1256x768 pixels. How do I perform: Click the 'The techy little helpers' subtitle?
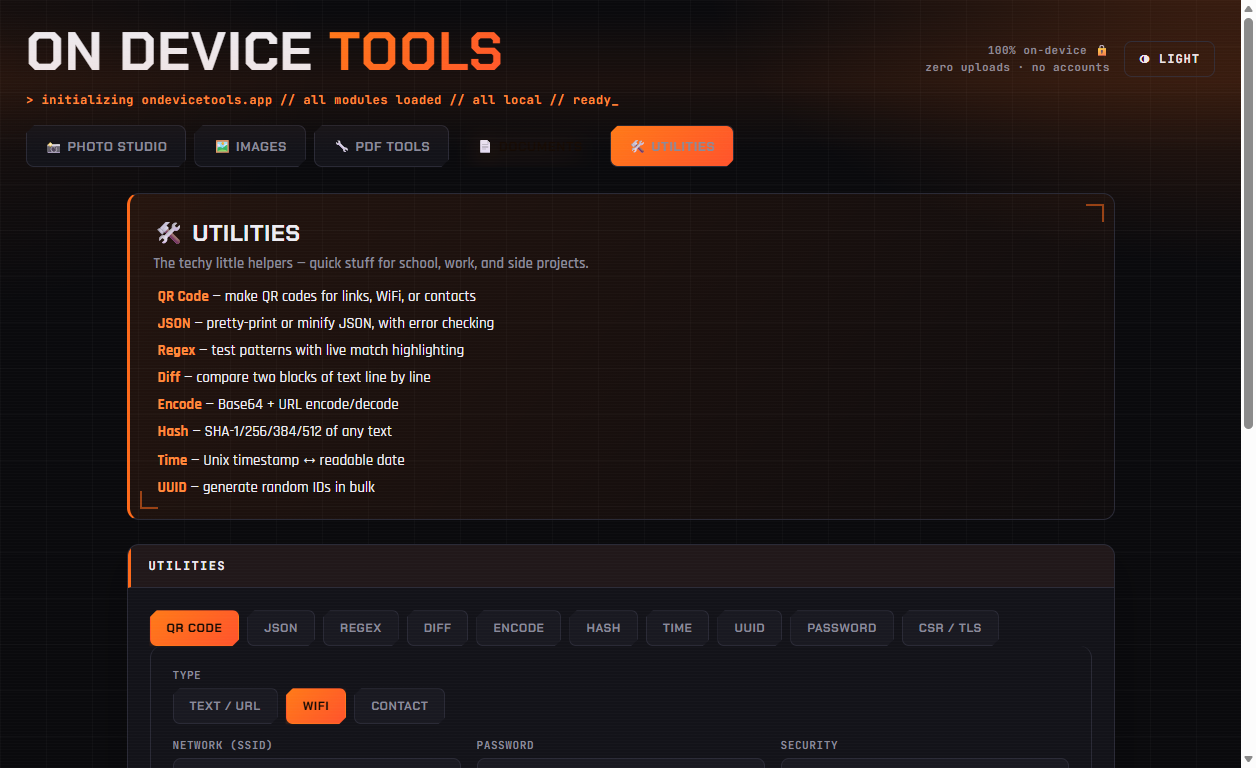(x=371, y=263)
